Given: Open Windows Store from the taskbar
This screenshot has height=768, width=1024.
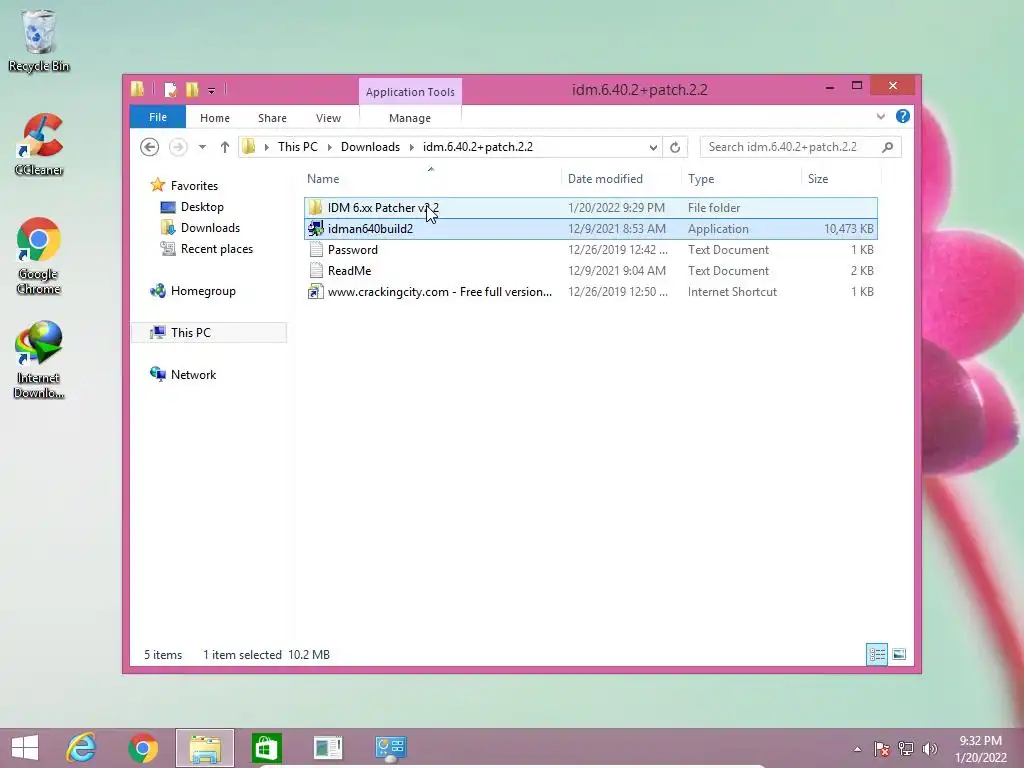Looking at the screenshot, I should click(266, 748).
